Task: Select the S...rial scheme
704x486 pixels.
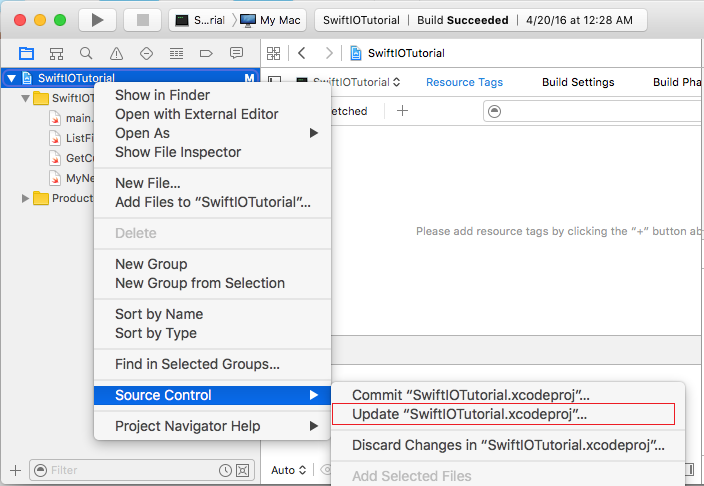Action: (x=200, y=20)
